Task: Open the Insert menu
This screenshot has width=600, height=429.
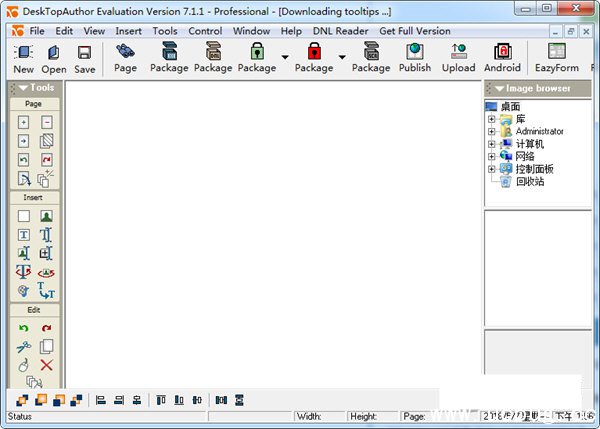Action: click(x=128, y=31)
